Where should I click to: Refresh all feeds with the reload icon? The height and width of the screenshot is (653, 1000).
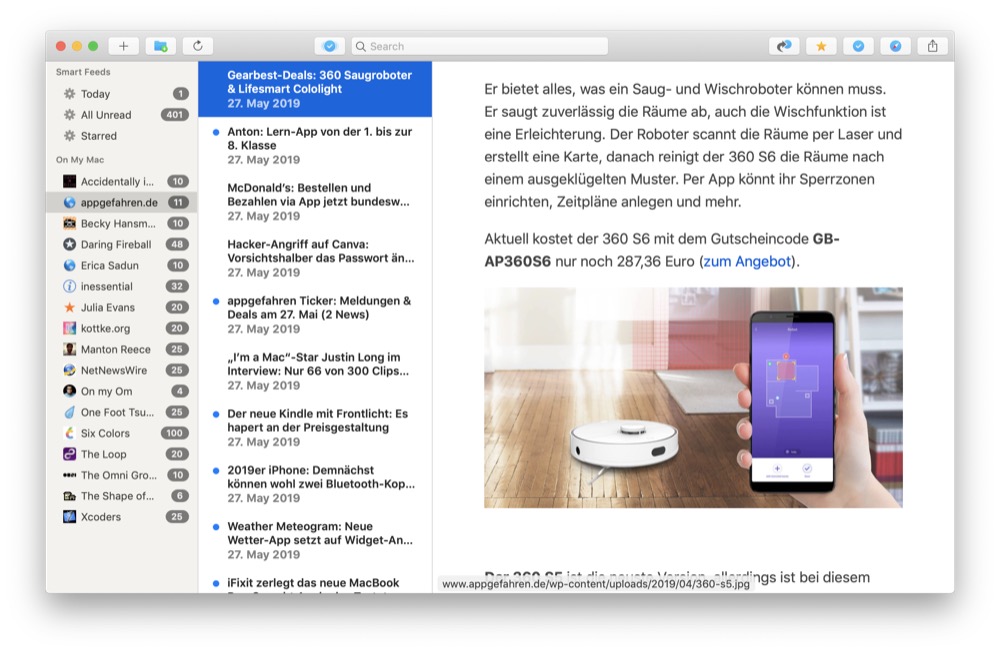pos(197,46)
